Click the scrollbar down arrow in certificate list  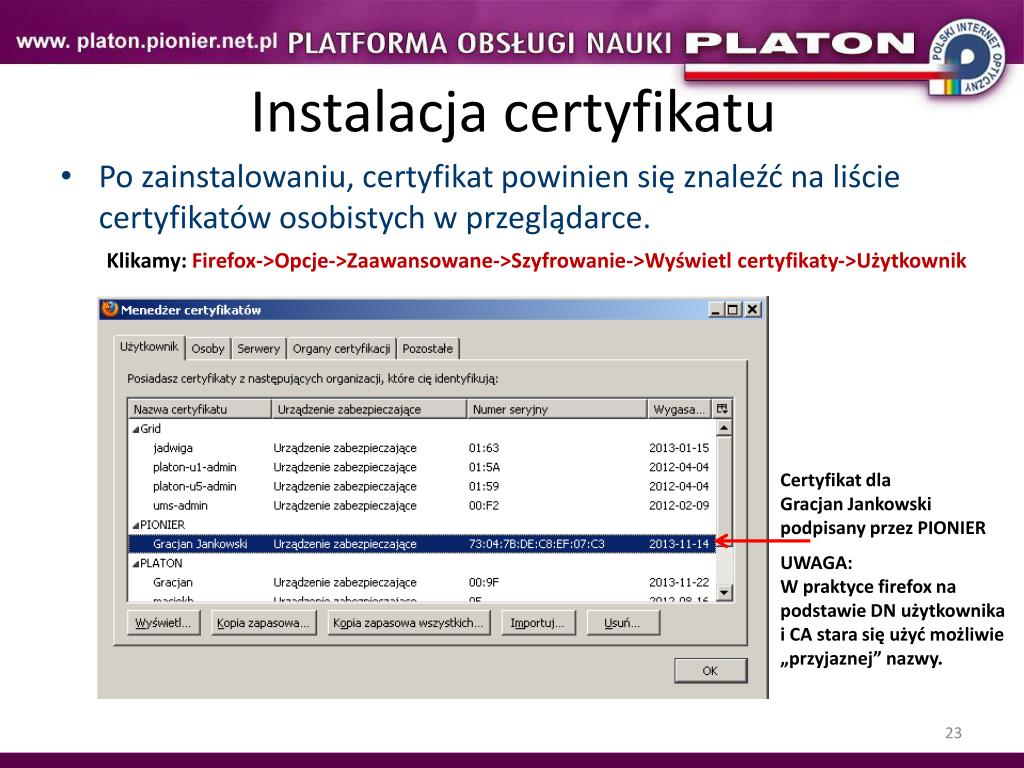click(x=724, y=592)
